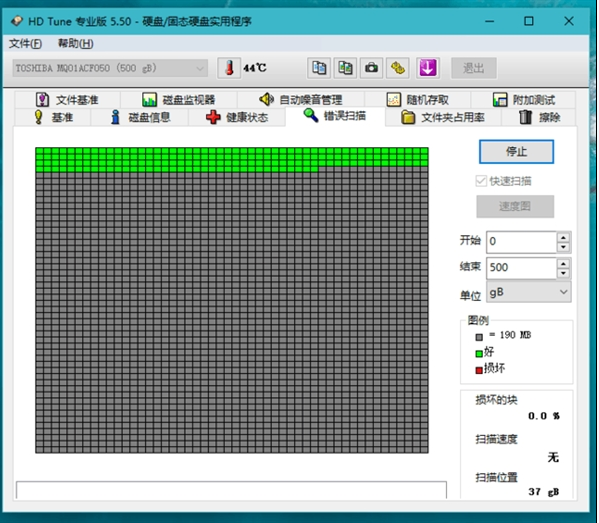Image resolution: width=599 pixels, height=523 pixels.
Task: Switch to the 附加测试 tab
Action: click(x=523, y=100)
